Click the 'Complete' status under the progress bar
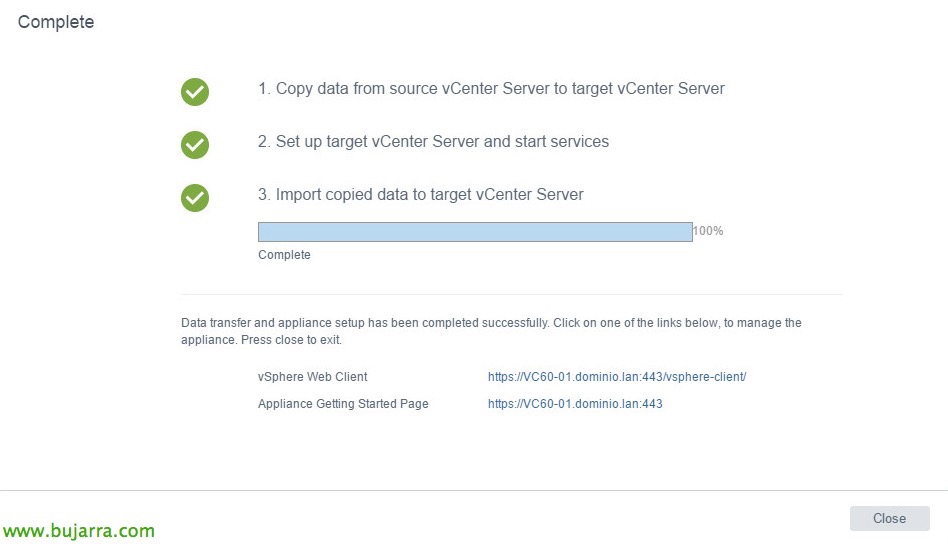Image resolution: width=948 pixels, height=544 pixels. pos(284,255)
